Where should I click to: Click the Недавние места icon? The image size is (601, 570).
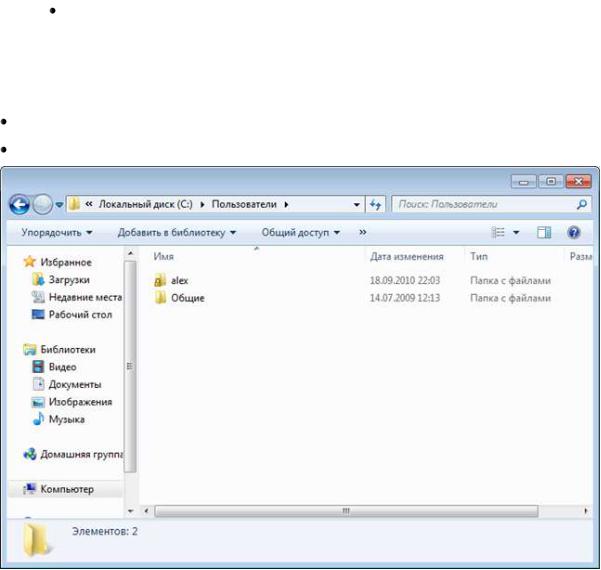click(x=38, y=297)
